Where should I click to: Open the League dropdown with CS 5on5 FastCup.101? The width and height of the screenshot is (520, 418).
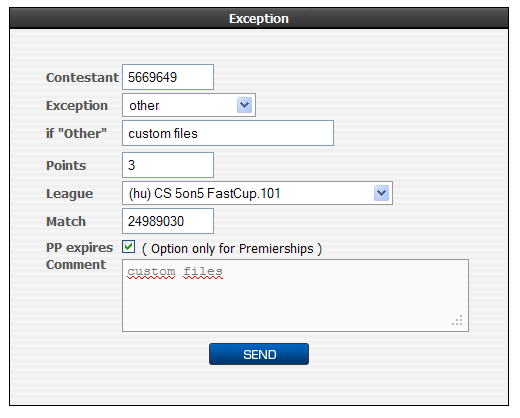click(x=257, y=193)
